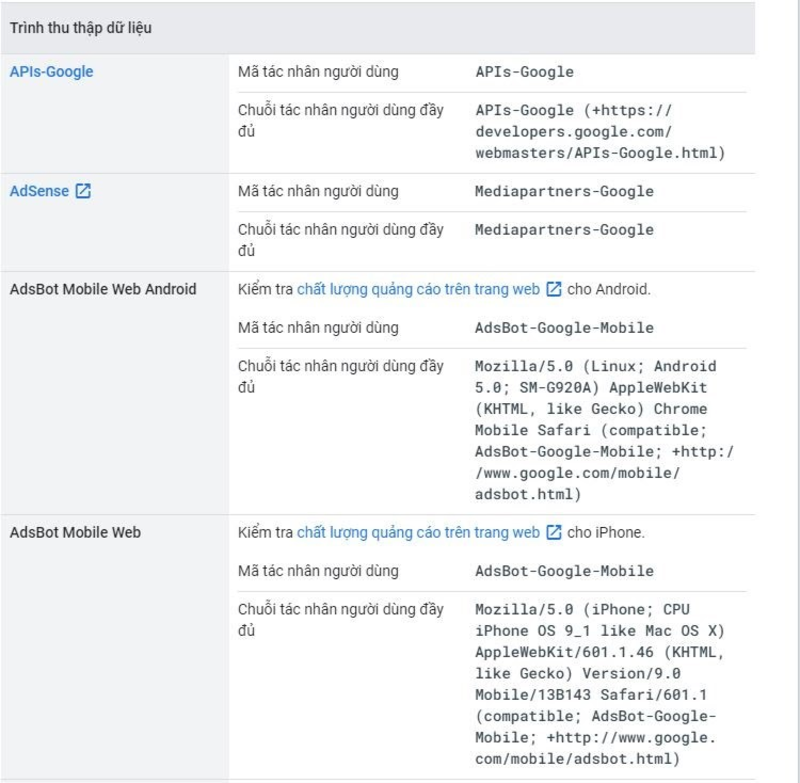Image resolution: width=800 pixels, height=783 pixels.
Task: Click "Mã tác nhân người dùng" in APIs-Google row
Action: coord(318,72)
